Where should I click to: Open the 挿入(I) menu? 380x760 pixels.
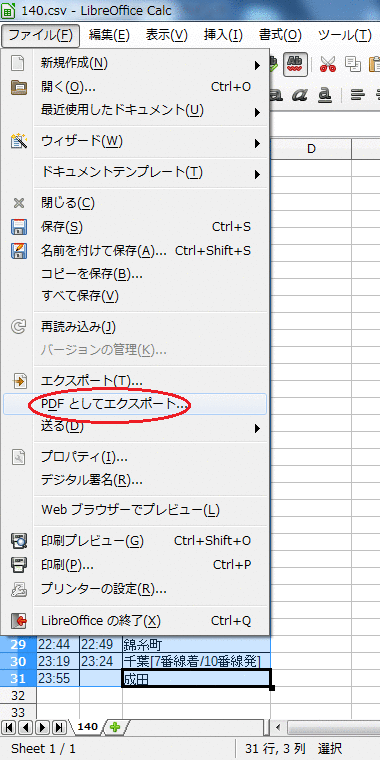(223, 35)
